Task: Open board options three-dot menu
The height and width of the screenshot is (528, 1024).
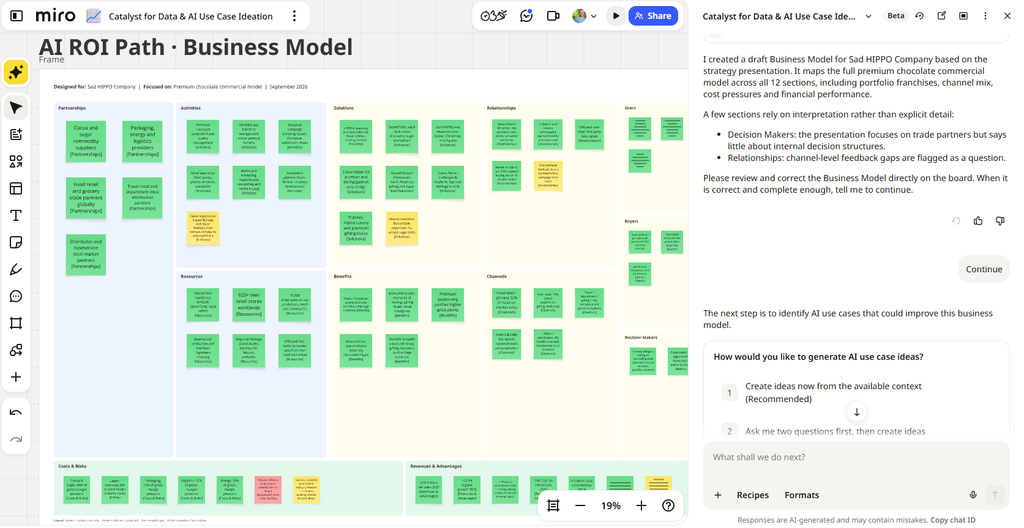Action: click(295, 16)
